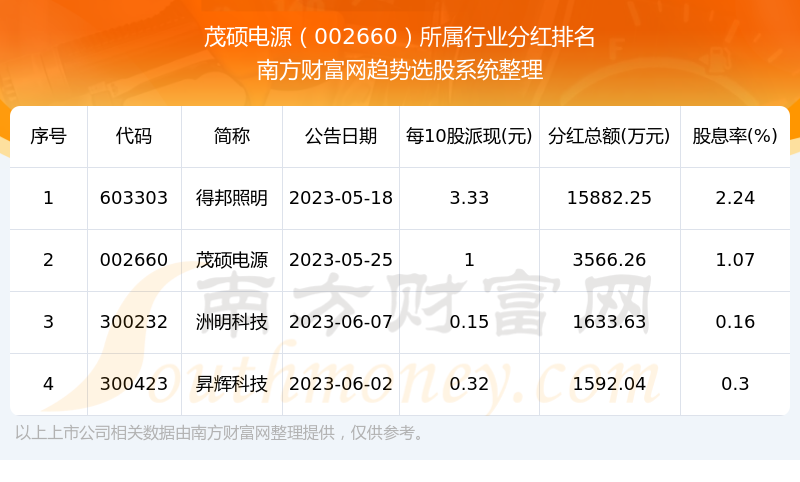Select the 序号 column header
This screenshot has height=482, width=800.
tap(48, 136)
